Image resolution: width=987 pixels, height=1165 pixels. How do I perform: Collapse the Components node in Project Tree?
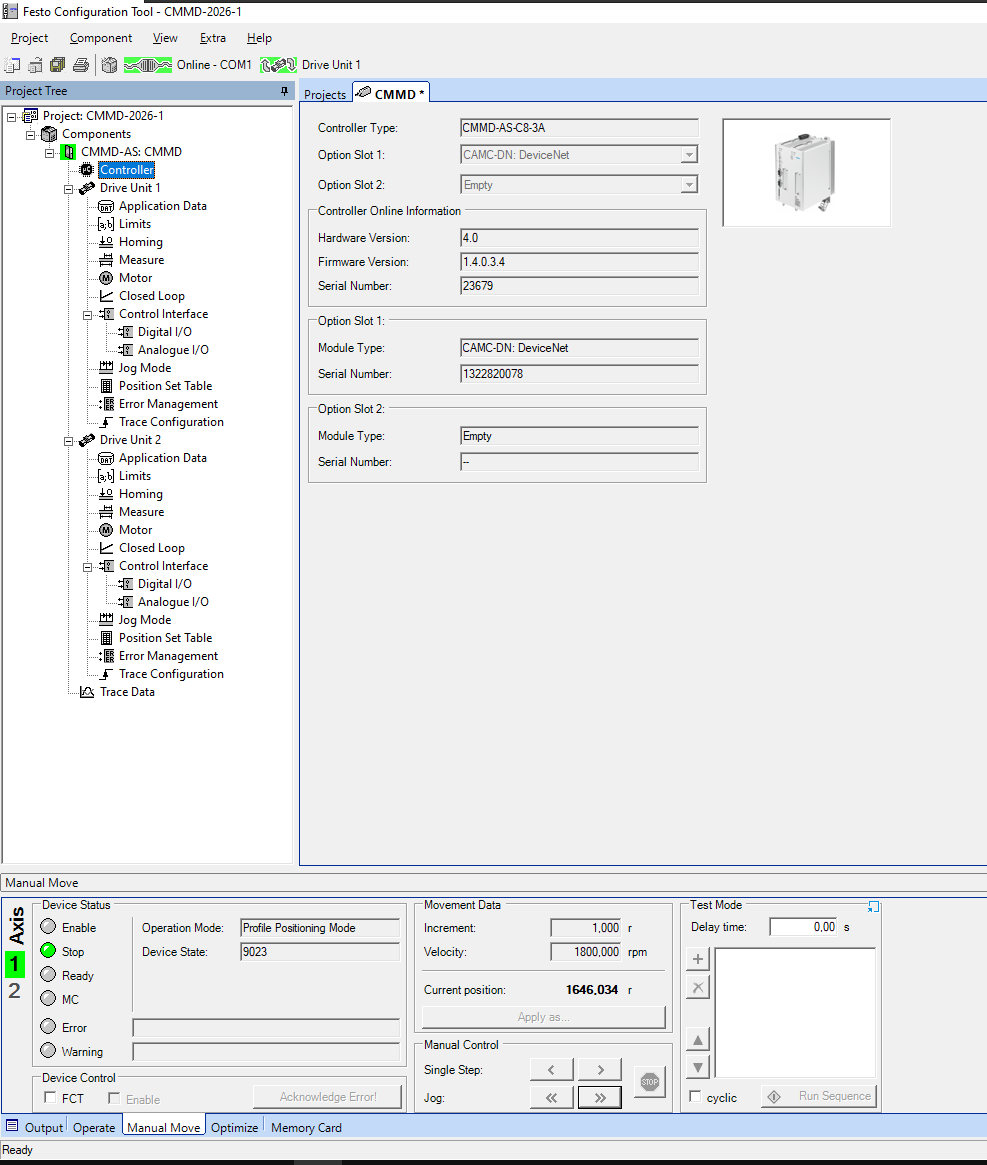click(x=31, y=134)
